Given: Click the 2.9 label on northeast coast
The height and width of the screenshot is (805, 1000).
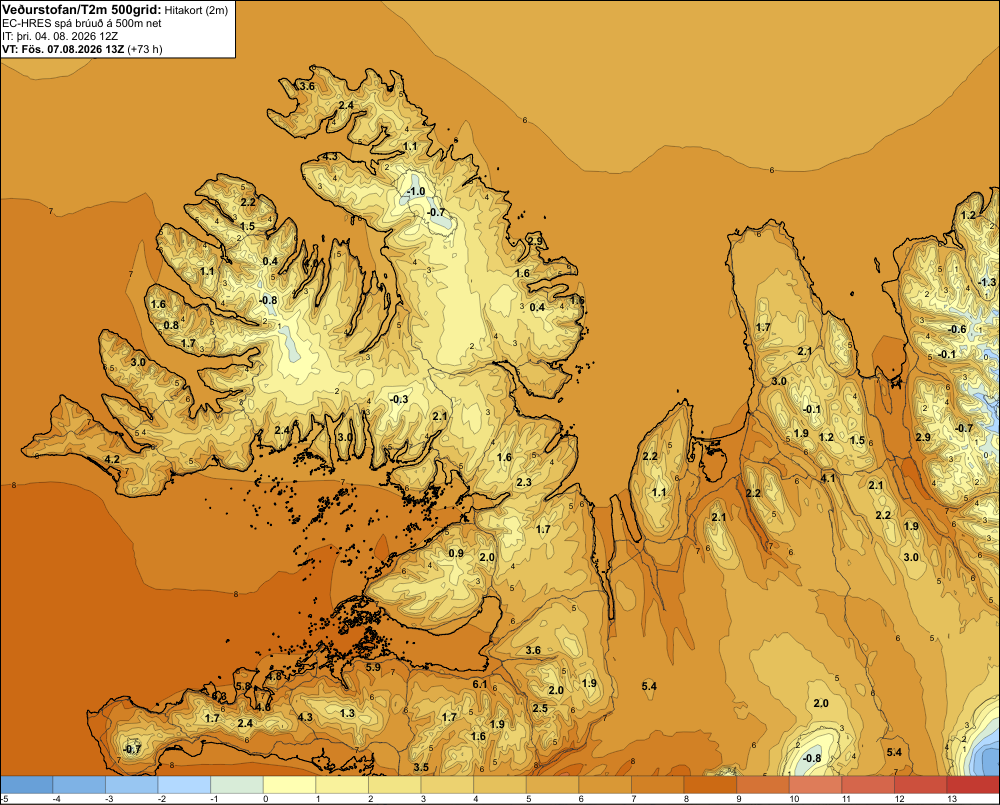Looking at the screenshot, I should click(x=535, y=241).
